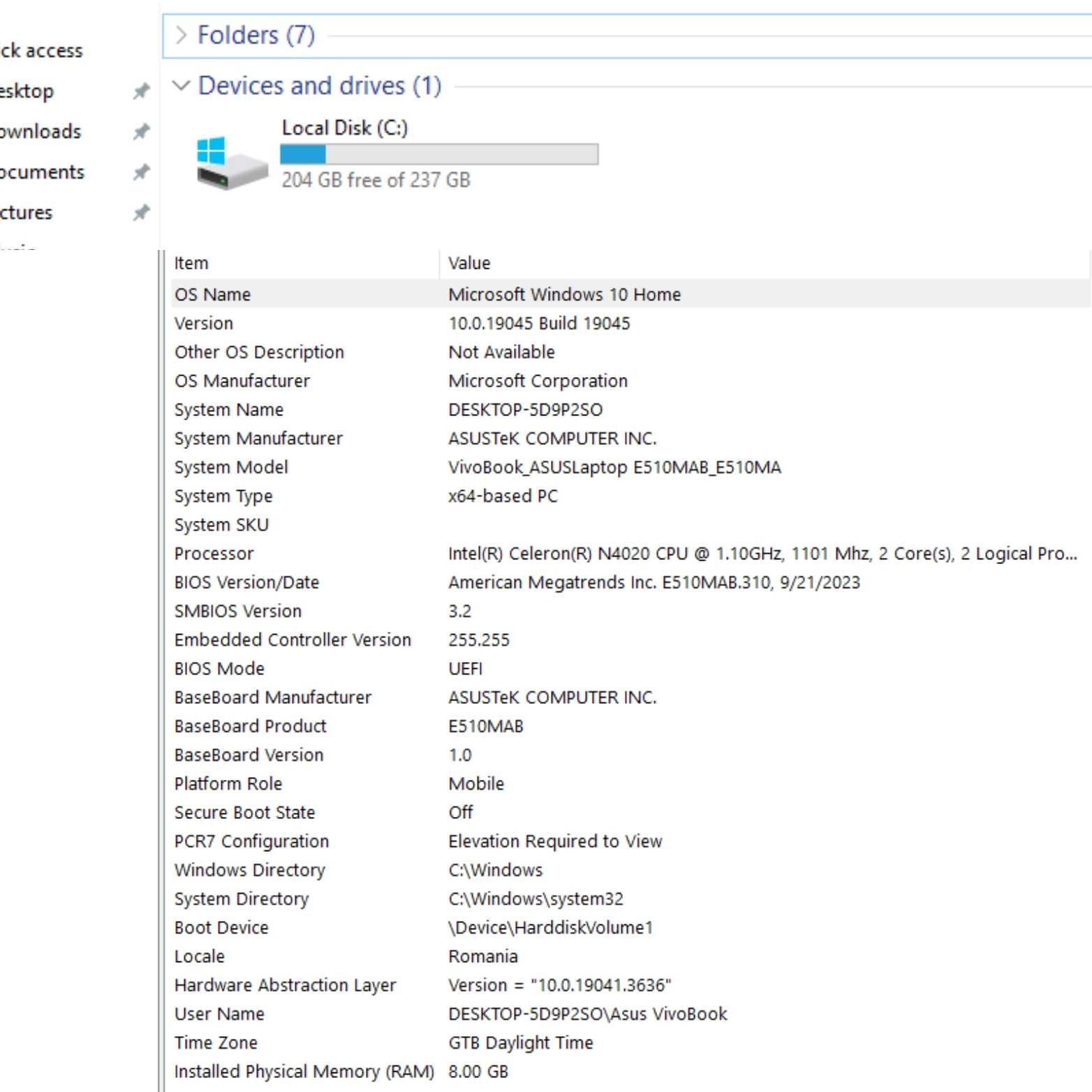Click the value GTB Daylight Time
The image size is (1092, 1092).
click(521, 1042)
